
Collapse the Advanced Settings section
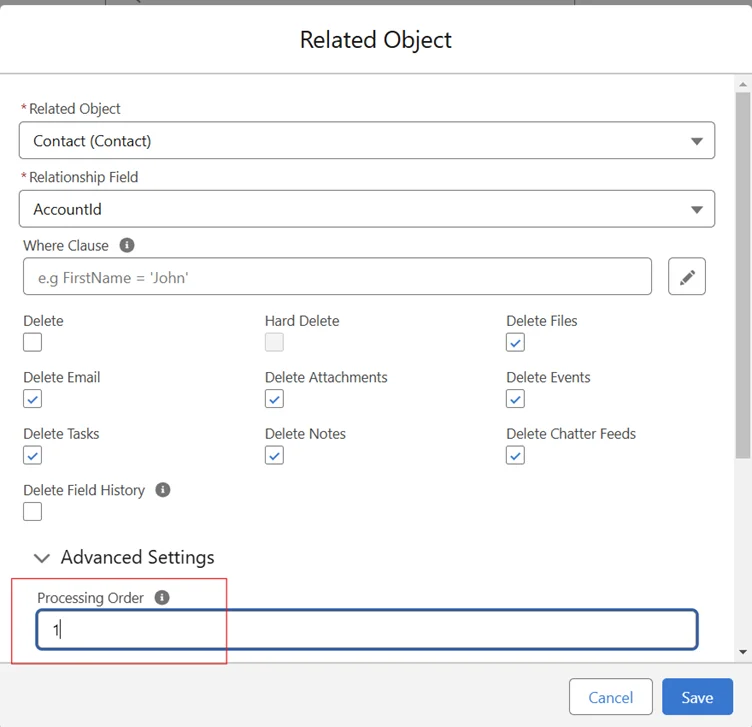[42, 558]
